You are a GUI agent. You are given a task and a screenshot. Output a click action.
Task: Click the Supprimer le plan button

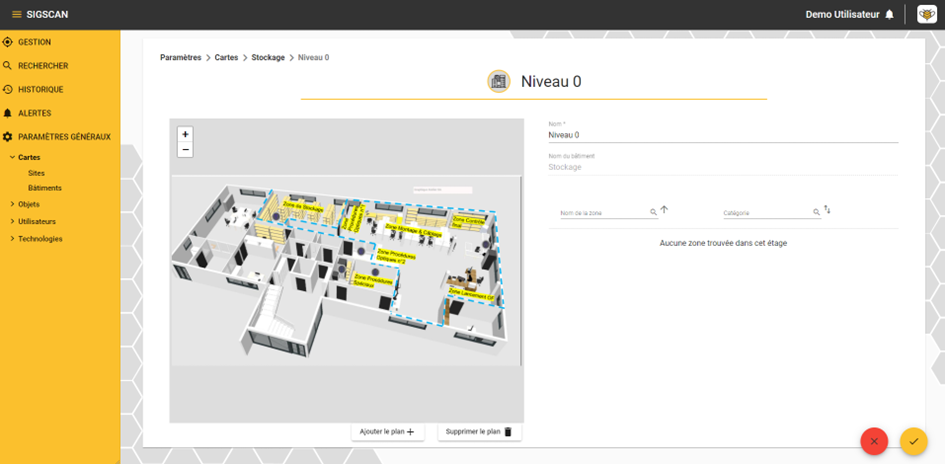tap(480, 431)
